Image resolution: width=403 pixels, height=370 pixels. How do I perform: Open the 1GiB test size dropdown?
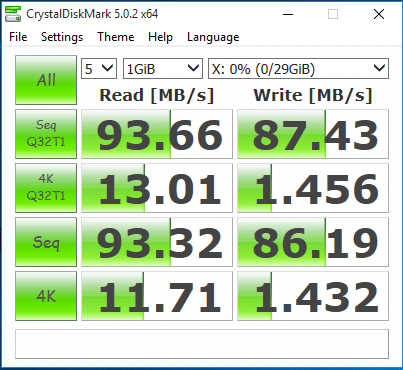[163, 69]
